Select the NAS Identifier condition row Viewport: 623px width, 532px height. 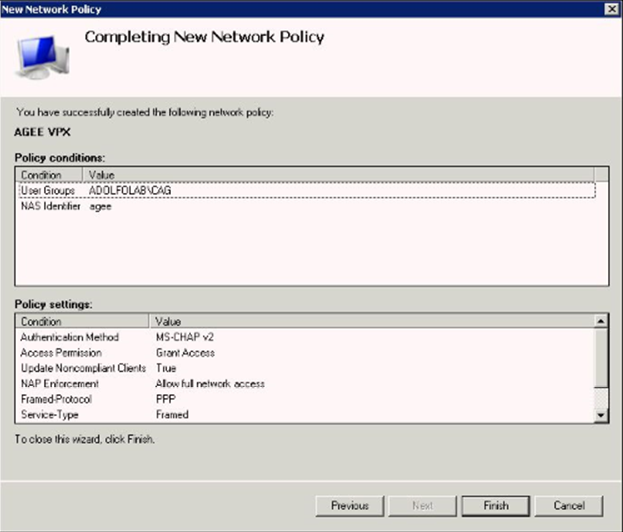(307, 206)
